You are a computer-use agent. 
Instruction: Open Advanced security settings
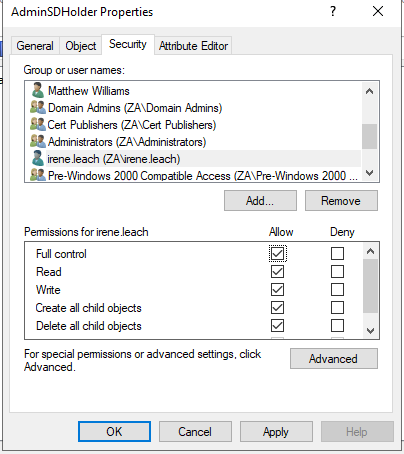tap(334, 359)
